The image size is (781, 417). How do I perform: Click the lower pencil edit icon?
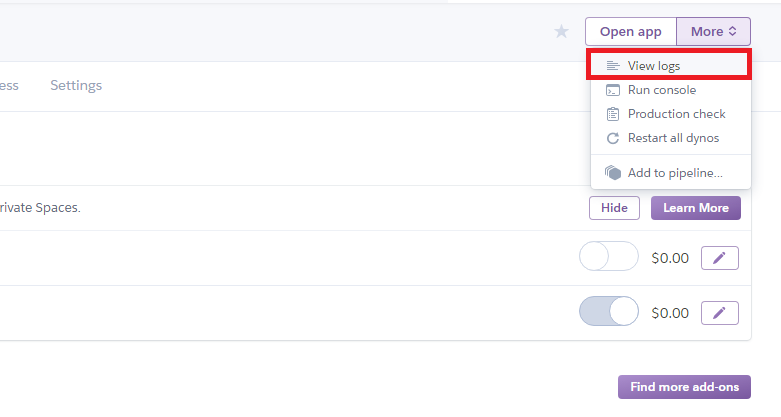(719, 313)
